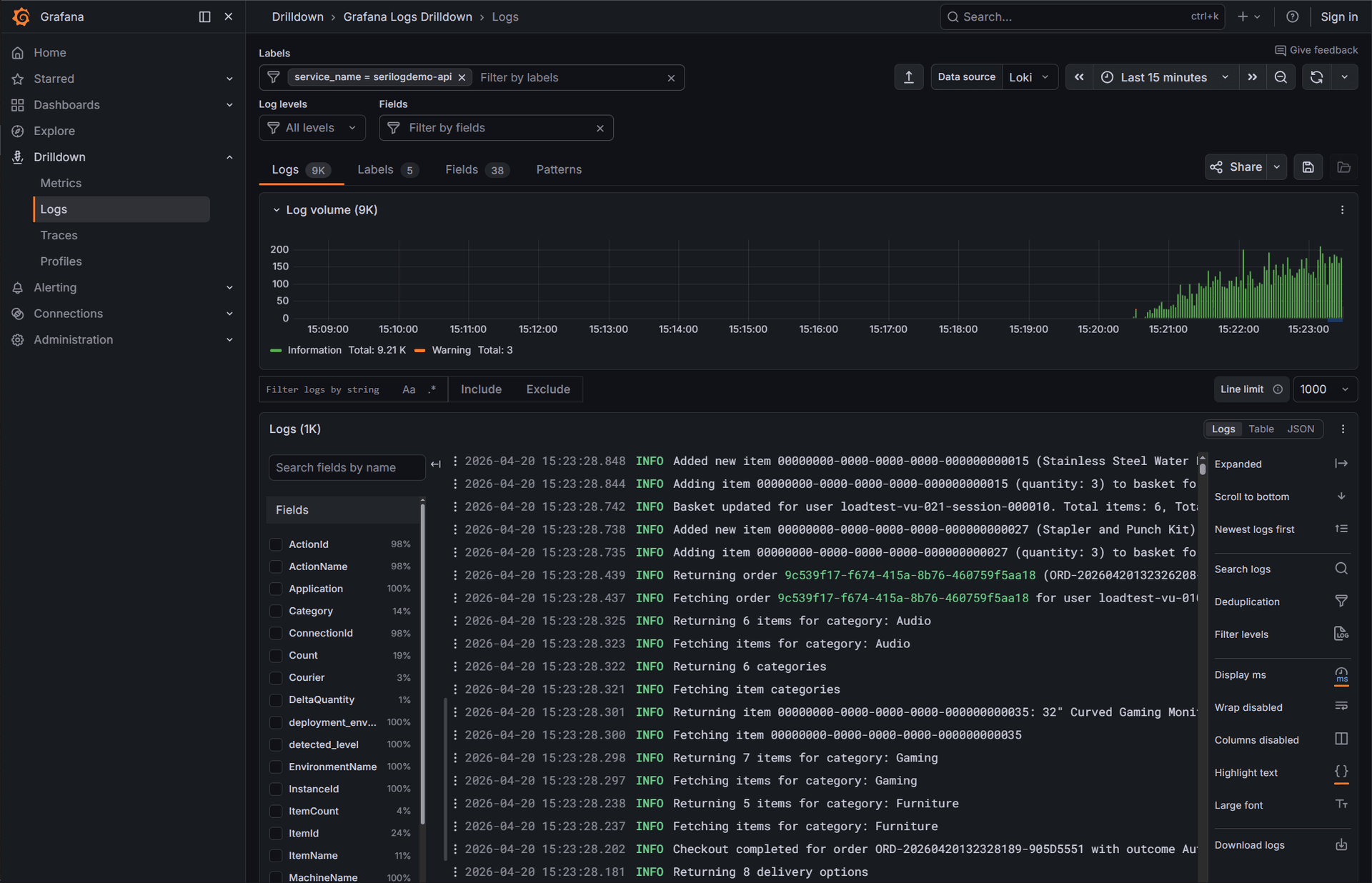This screenshot has width=1372, height=883.
Task: Select the Category field checkbox
Action: (x=276, y=611)
